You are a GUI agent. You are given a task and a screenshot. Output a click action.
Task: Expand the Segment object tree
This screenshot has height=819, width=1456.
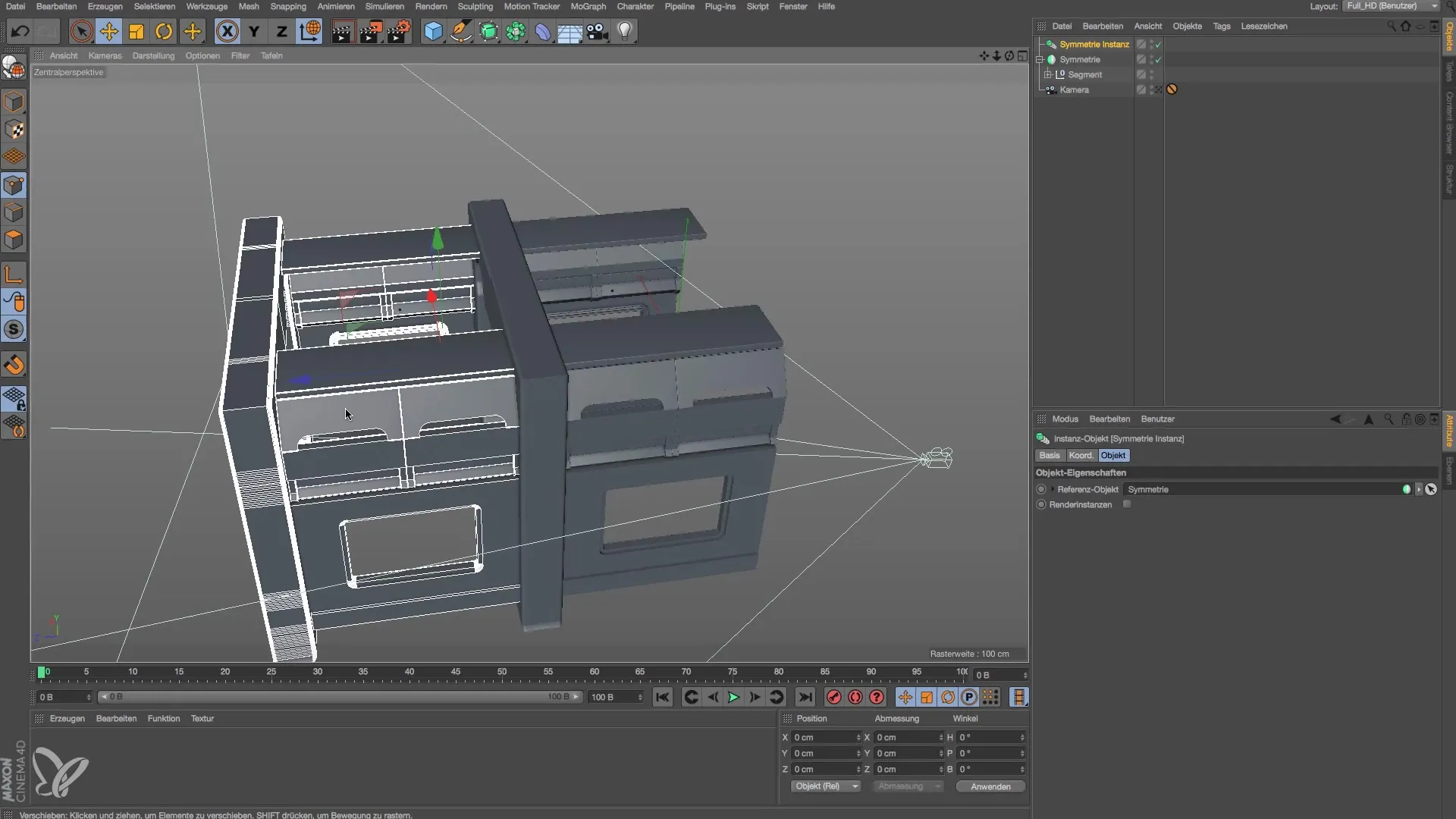1048,74
